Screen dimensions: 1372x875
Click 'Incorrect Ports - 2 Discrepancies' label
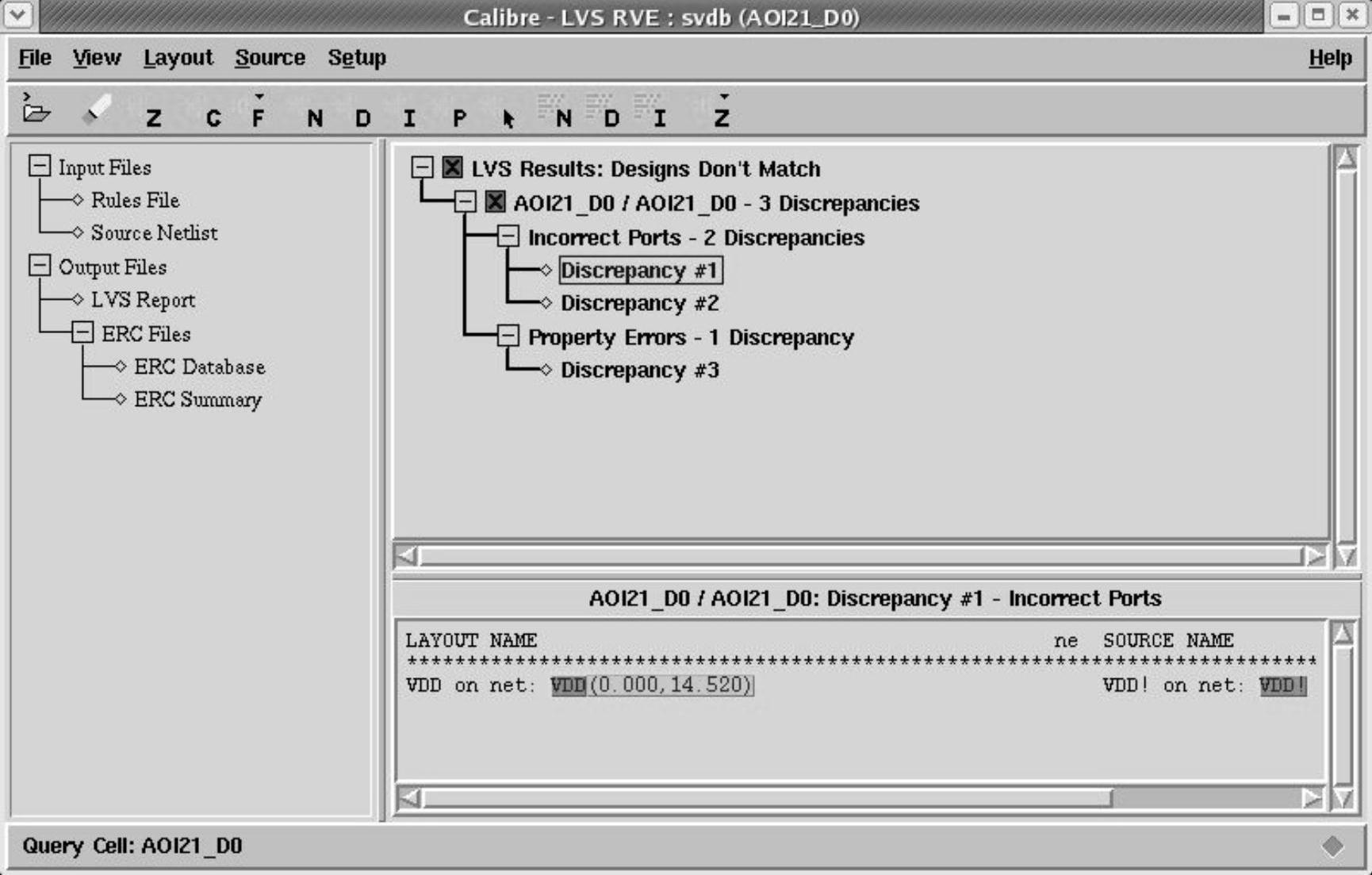click(696, 237)
